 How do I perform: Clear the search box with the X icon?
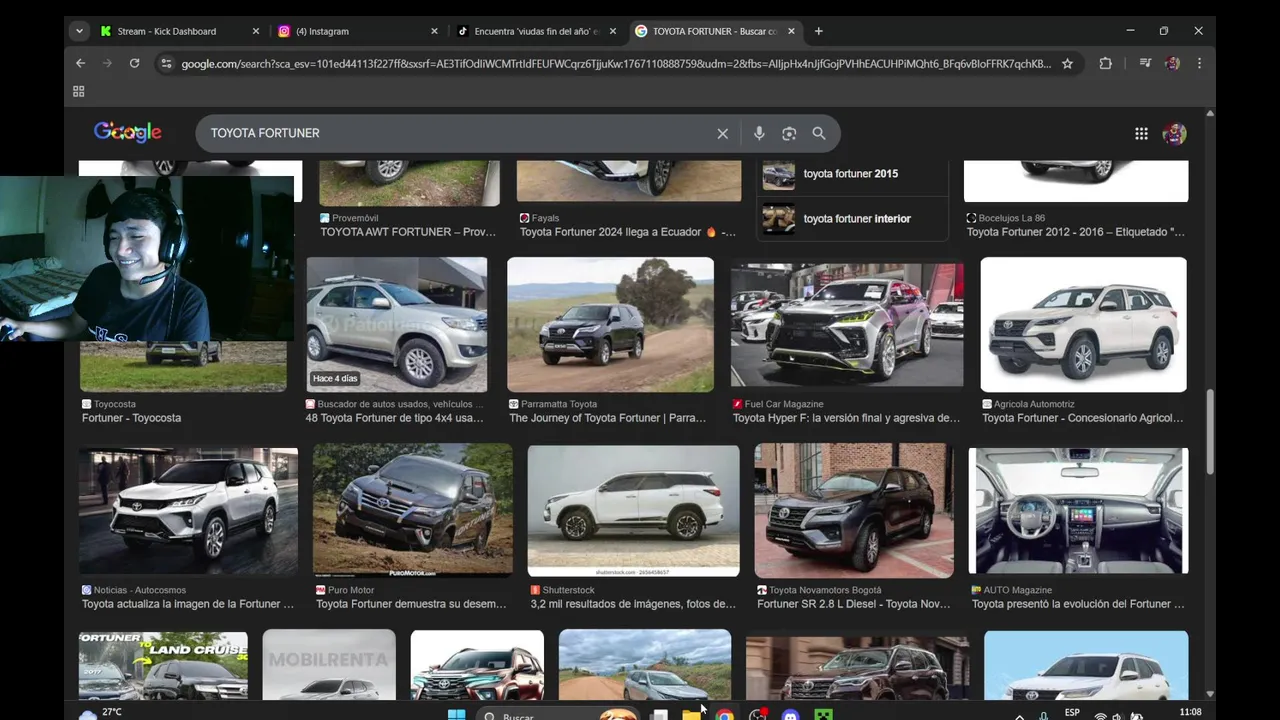tap(722, 133)
